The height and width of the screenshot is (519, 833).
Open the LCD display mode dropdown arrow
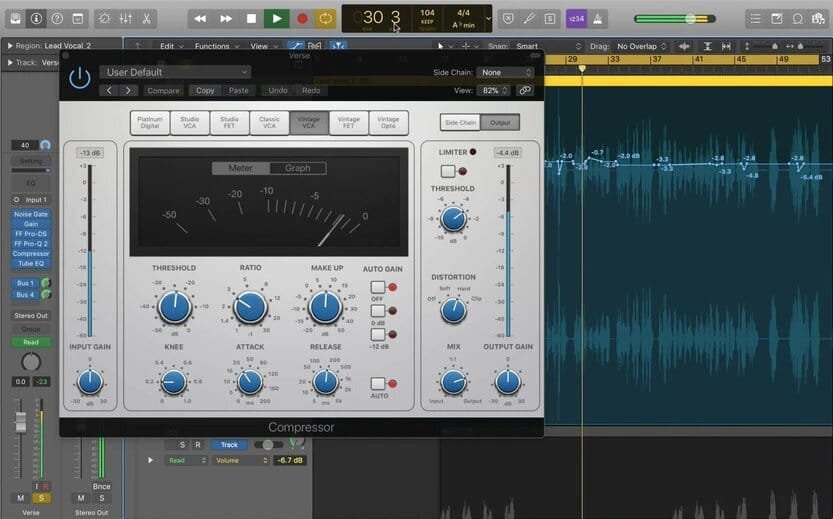pos(488,19)
